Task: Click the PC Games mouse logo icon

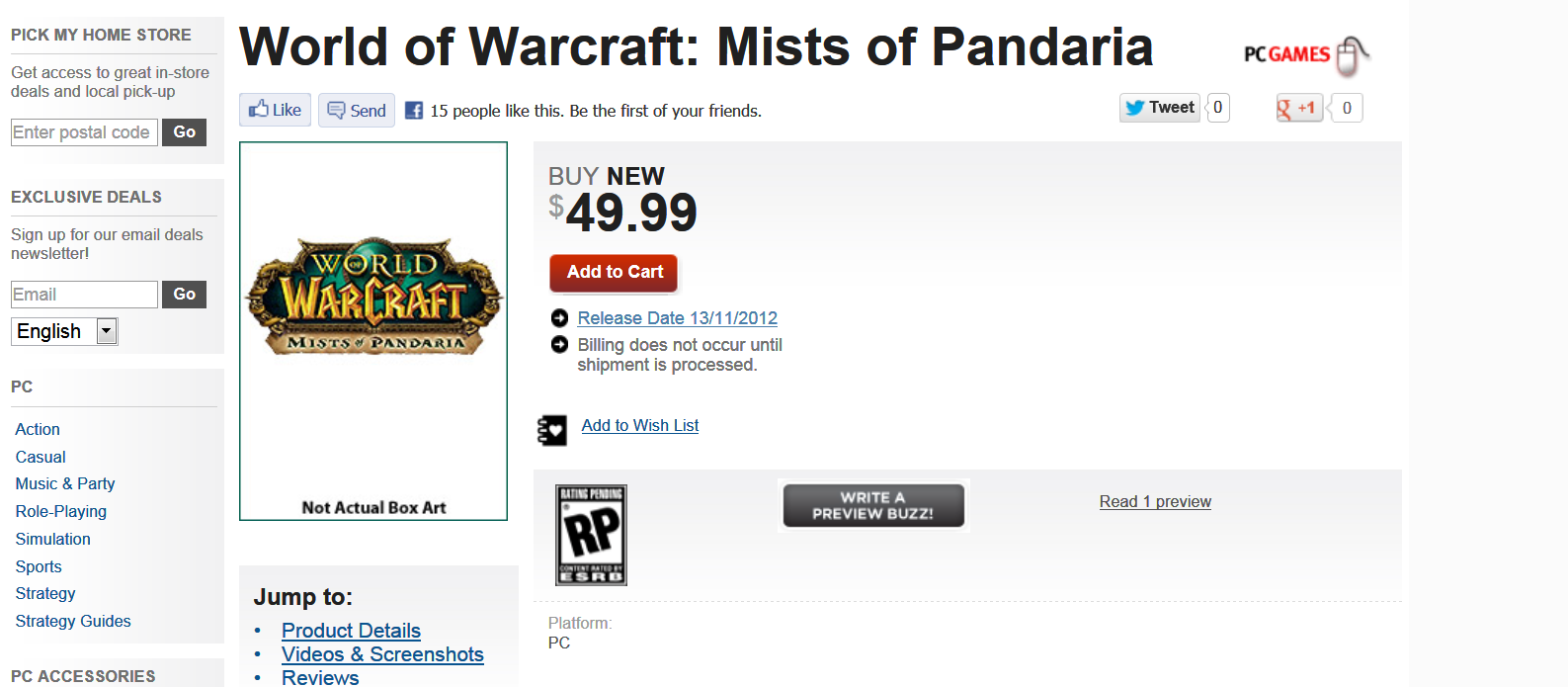Action: pos(1350,55)
